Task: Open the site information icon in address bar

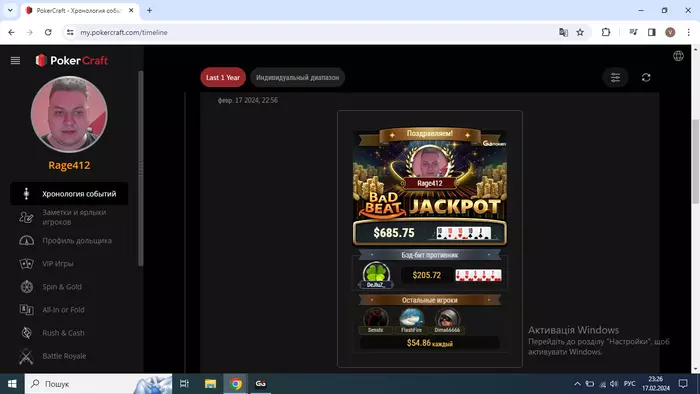Action: click(70, 32)
